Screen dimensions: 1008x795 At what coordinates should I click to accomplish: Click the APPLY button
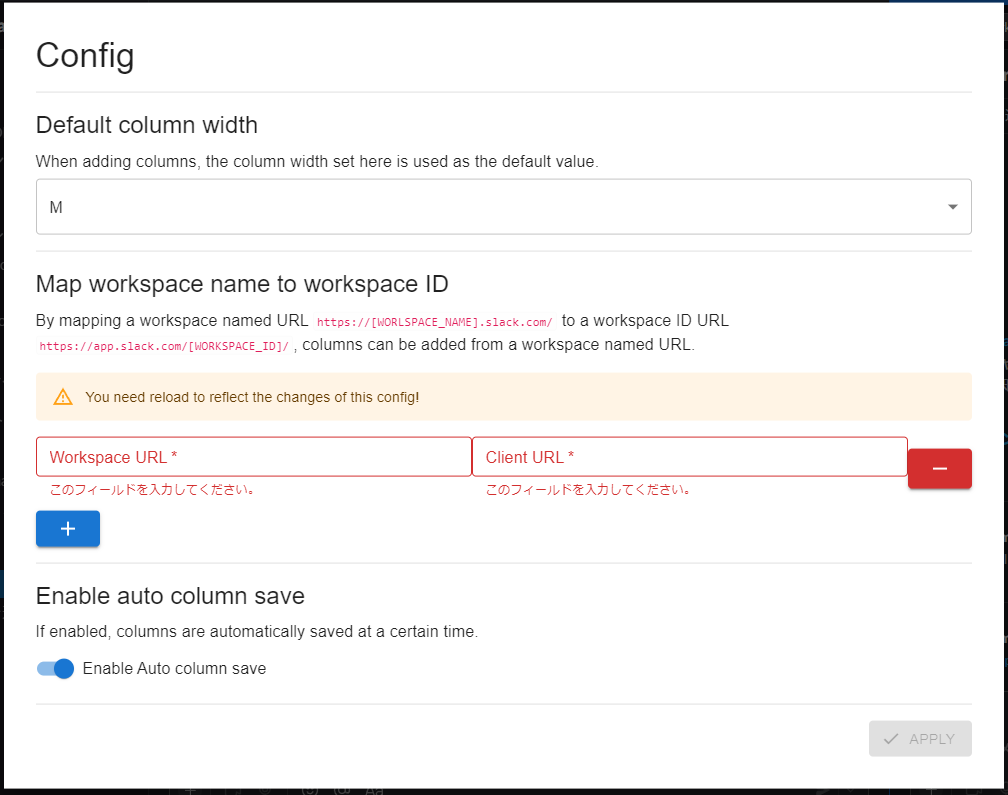[x=920, y=738]
